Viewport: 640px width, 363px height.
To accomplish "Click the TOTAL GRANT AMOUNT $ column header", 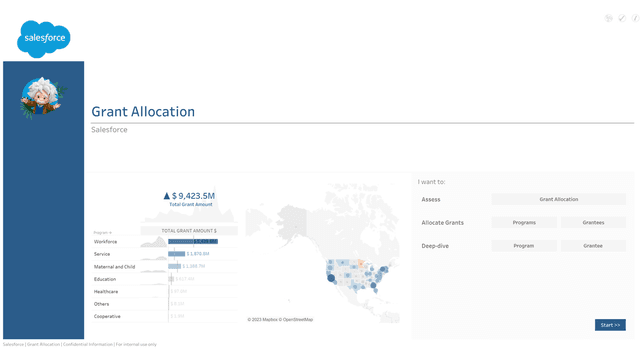I will (189, 231).
